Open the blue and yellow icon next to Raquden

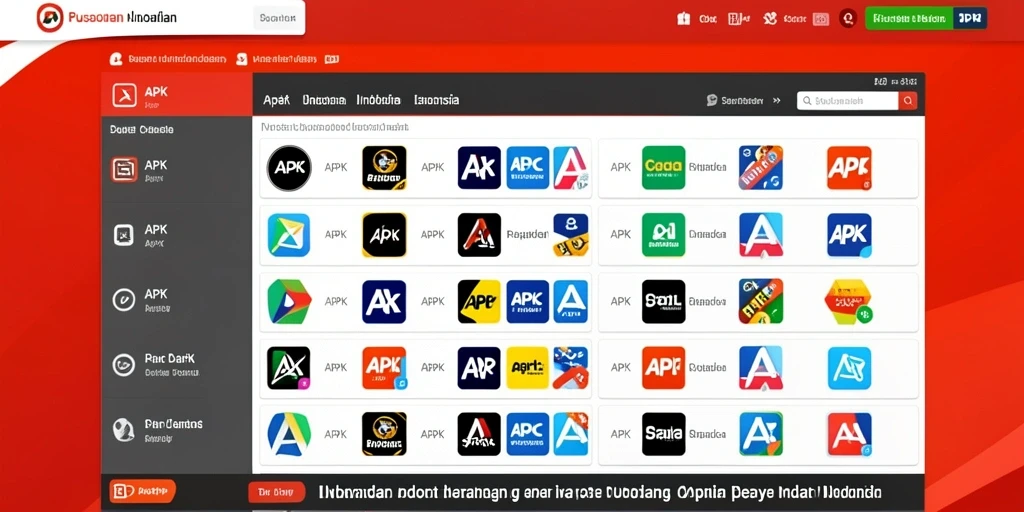570,234
